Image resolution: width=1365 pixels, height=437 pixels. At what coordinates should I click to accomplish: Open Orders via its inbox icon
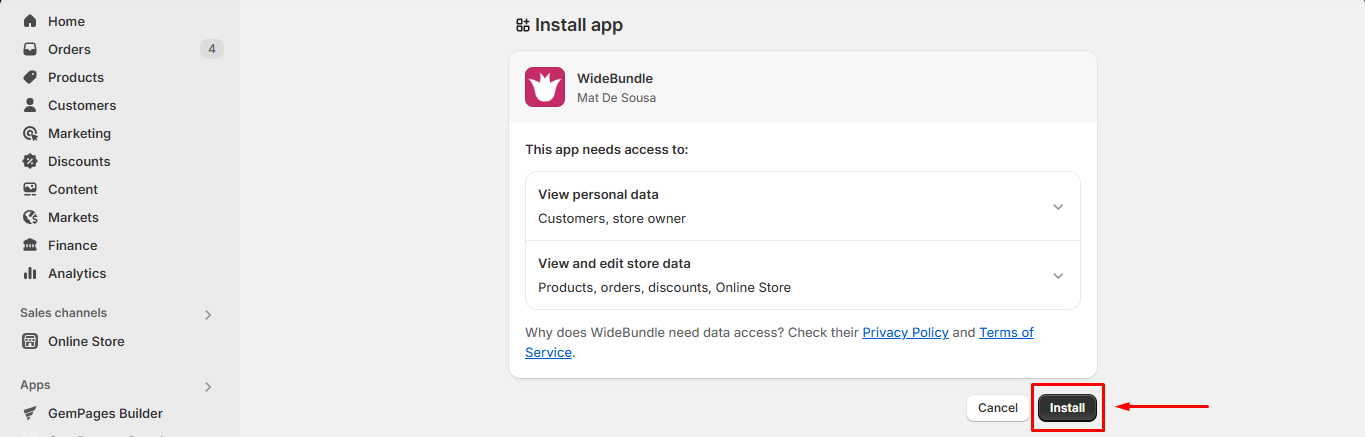coord(30,49)
